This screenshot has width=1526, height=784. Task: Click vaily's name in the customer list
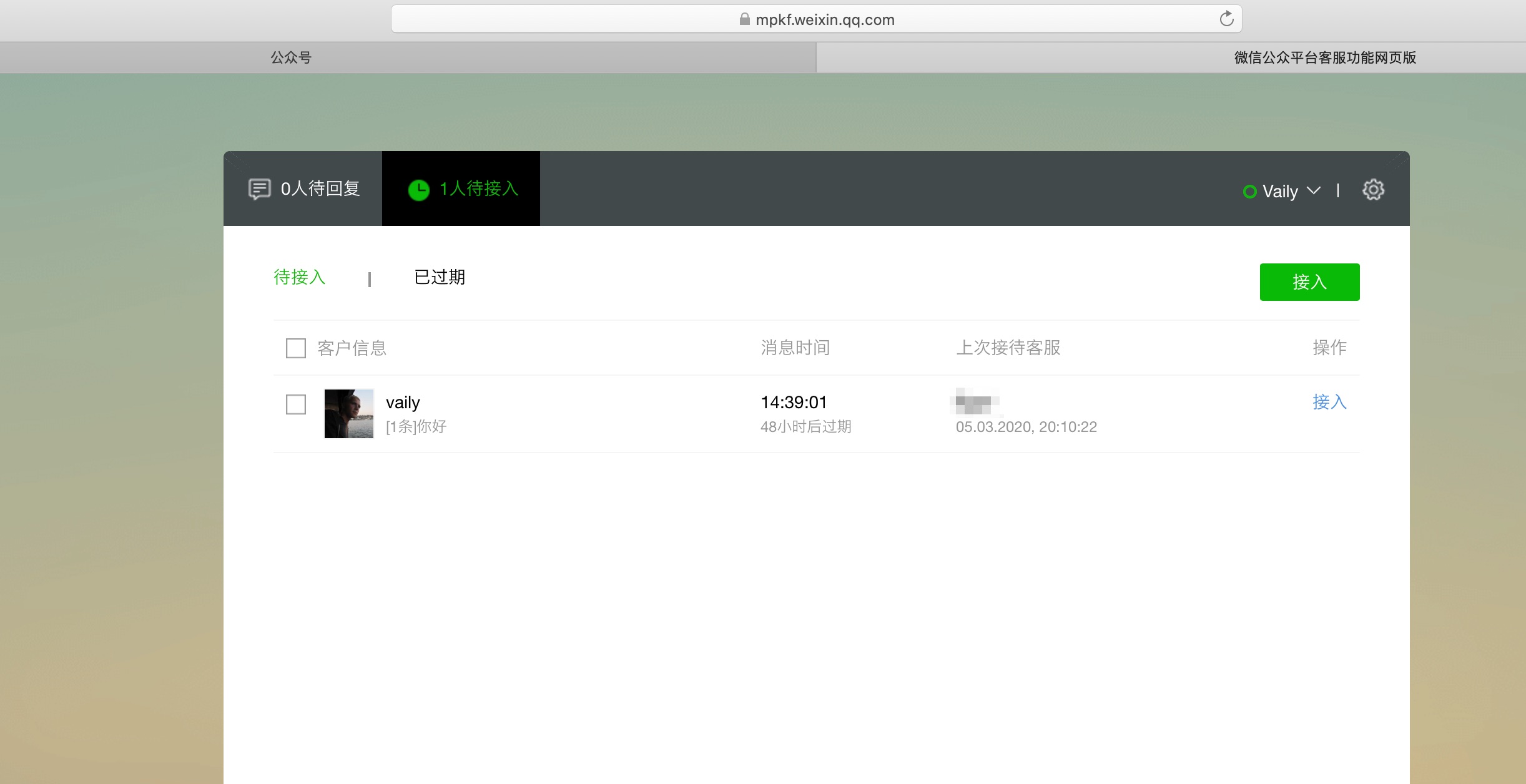(x=403, y=402)
